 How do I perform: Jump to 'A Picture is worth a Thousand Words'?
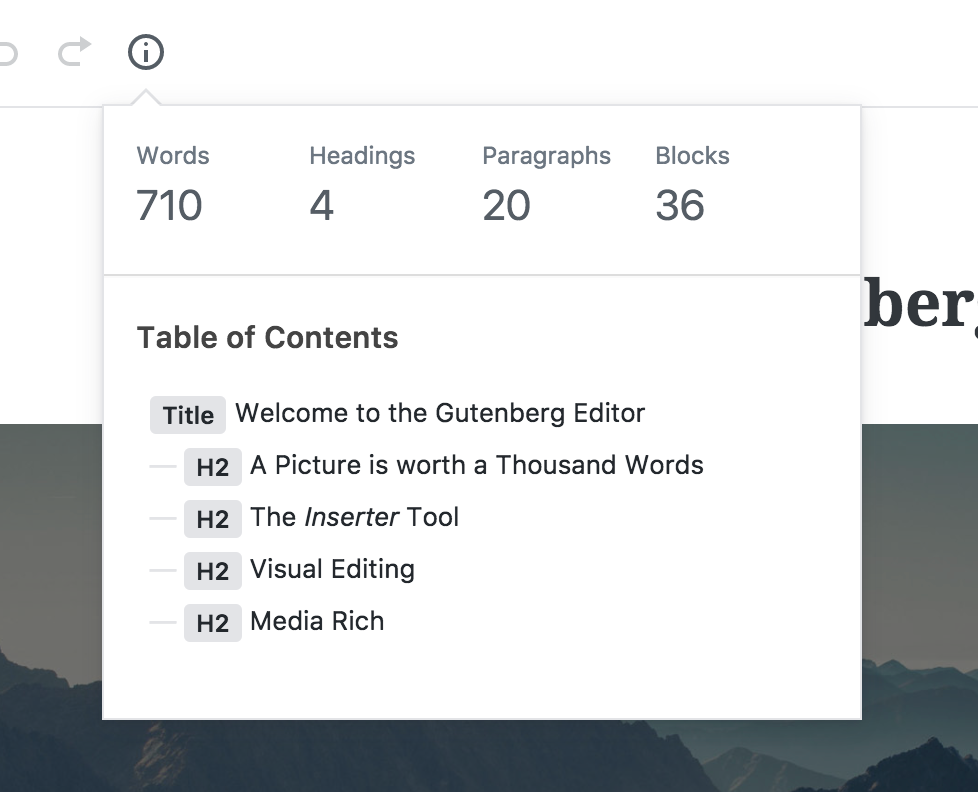477,465
